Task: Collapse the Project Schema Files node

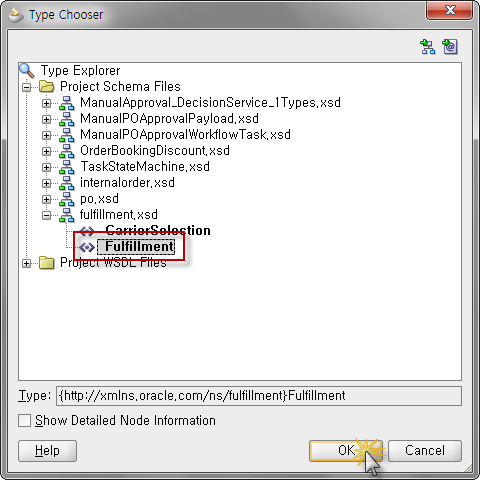Action: [x=26, y=87]
